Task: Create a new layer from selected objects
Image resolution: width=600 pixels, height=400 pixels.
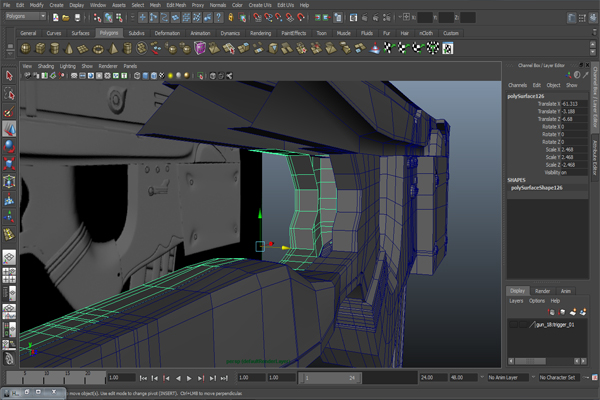Action: click(582, 312)
